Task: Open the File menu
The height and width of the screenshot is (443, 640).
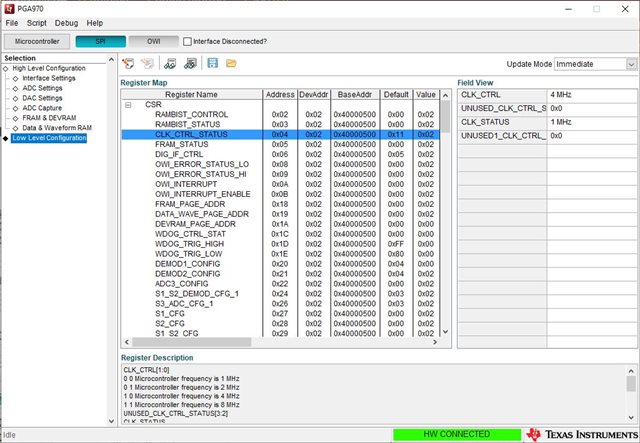Action: [12, 23]
